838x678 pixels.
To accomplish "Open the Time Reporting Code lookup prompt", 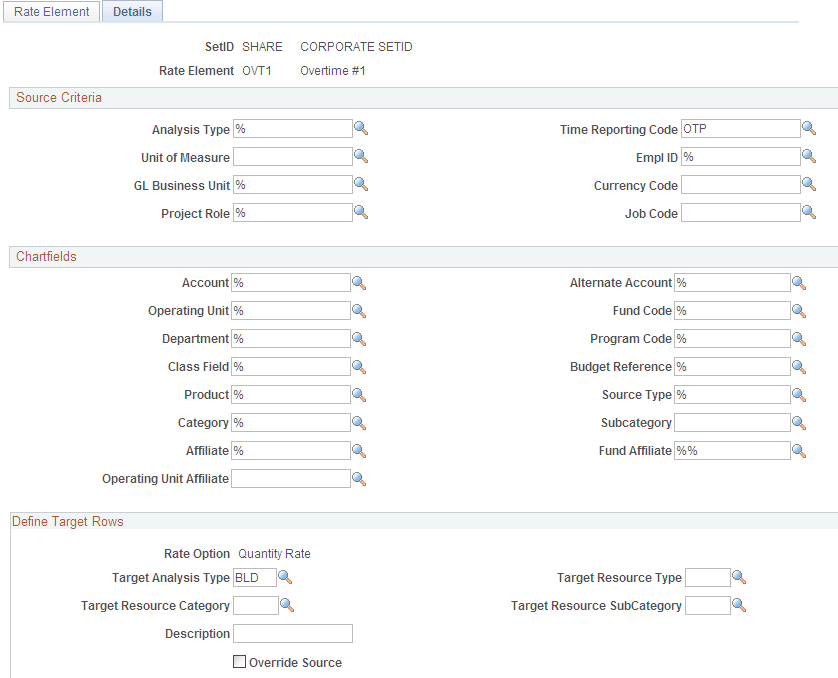I will (x=809, y=128).
